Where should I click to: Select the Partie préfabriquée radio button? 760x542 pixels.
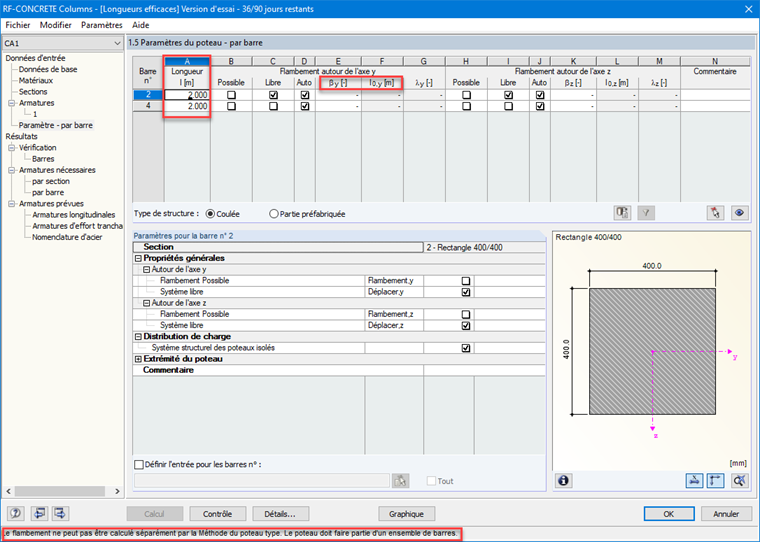pyautogui.click(x=274, y=214)
